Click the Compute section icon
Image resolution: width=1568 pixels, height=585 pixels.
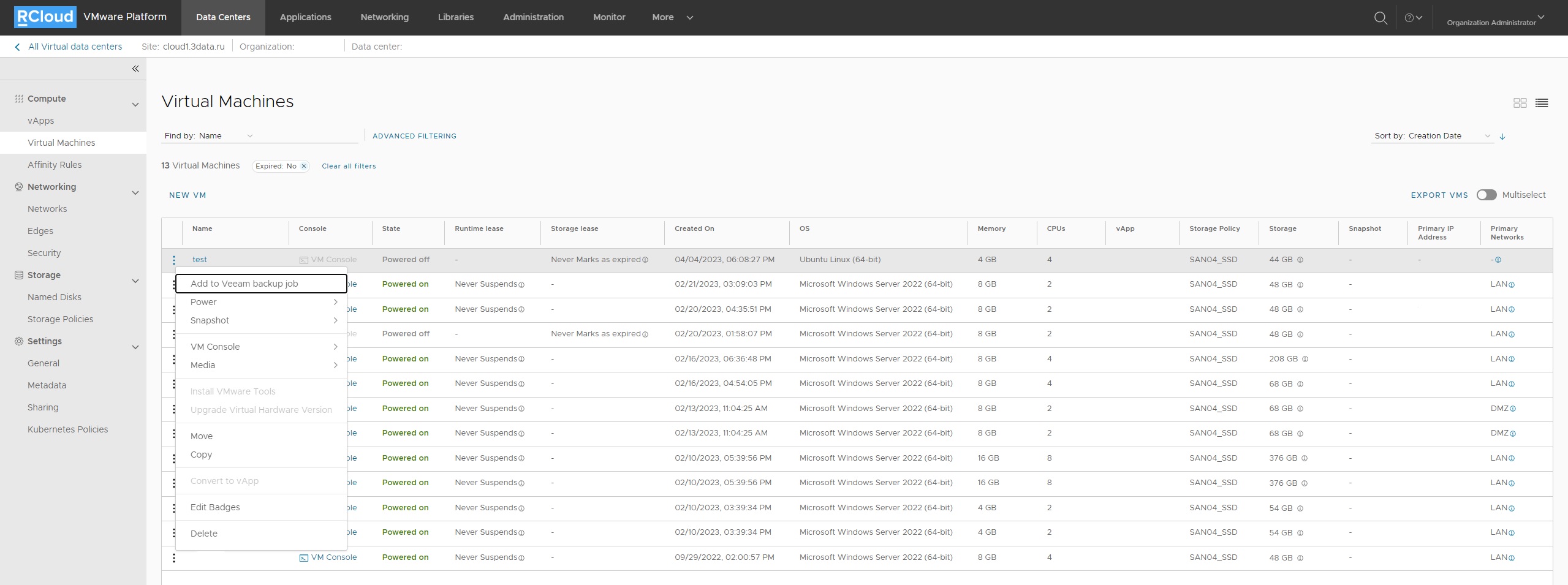click(19, 99)
